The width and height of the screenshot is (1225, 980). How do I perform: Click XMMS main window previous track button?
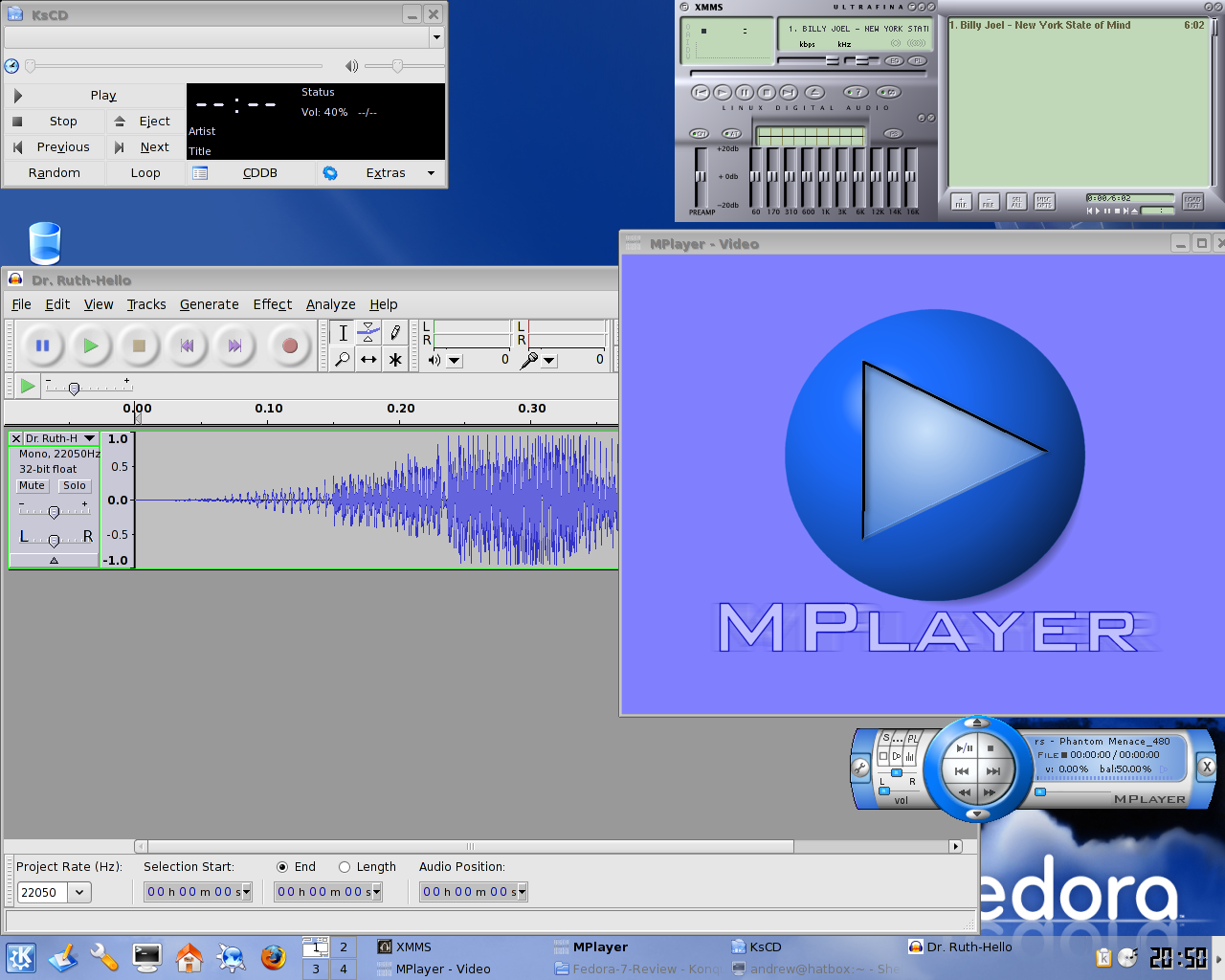(701, 93)
